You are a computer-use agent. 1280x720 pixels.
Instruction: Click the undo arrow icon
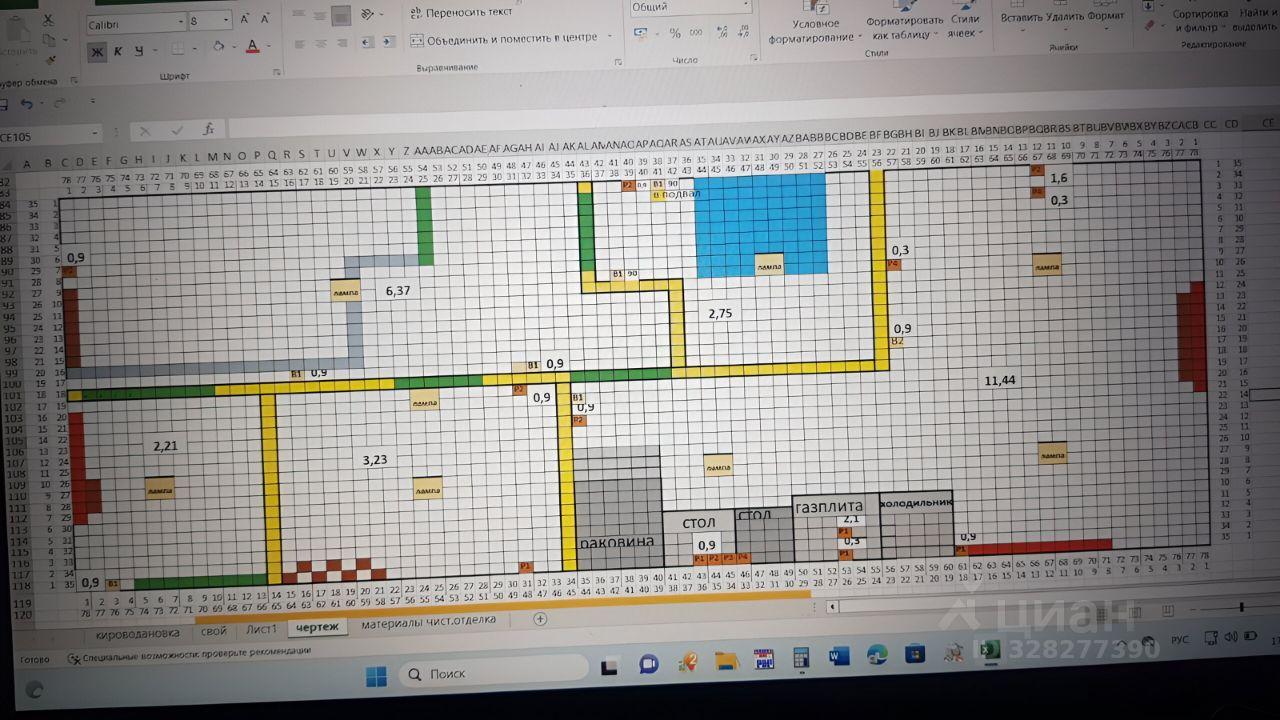(26, 104)
